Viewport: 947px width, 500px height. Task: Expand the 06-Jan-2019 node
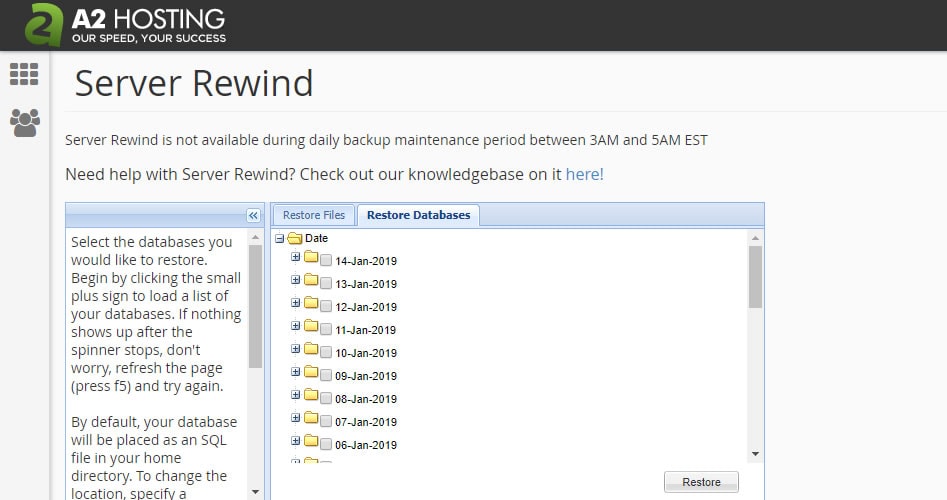tap(295, 441)
